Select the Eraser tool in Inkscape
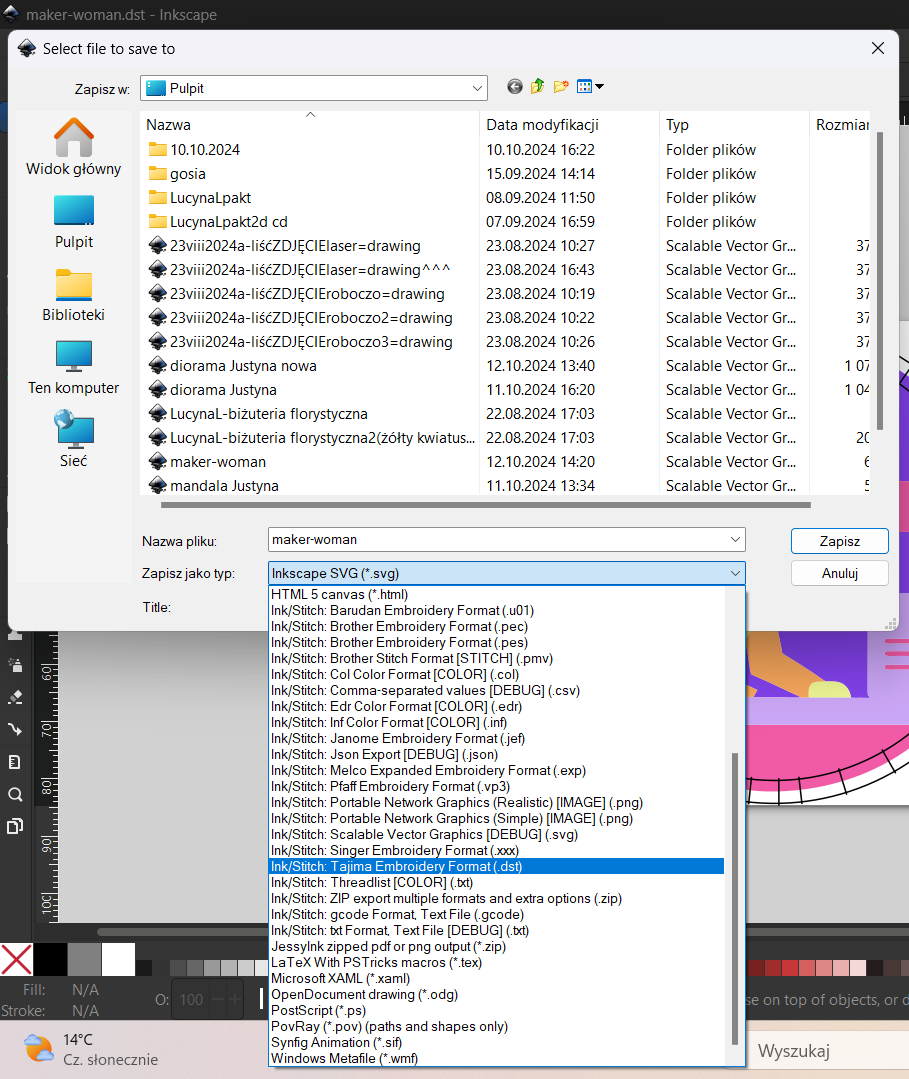The height and width of the screenshot is (1079, 909). point(14,697)
